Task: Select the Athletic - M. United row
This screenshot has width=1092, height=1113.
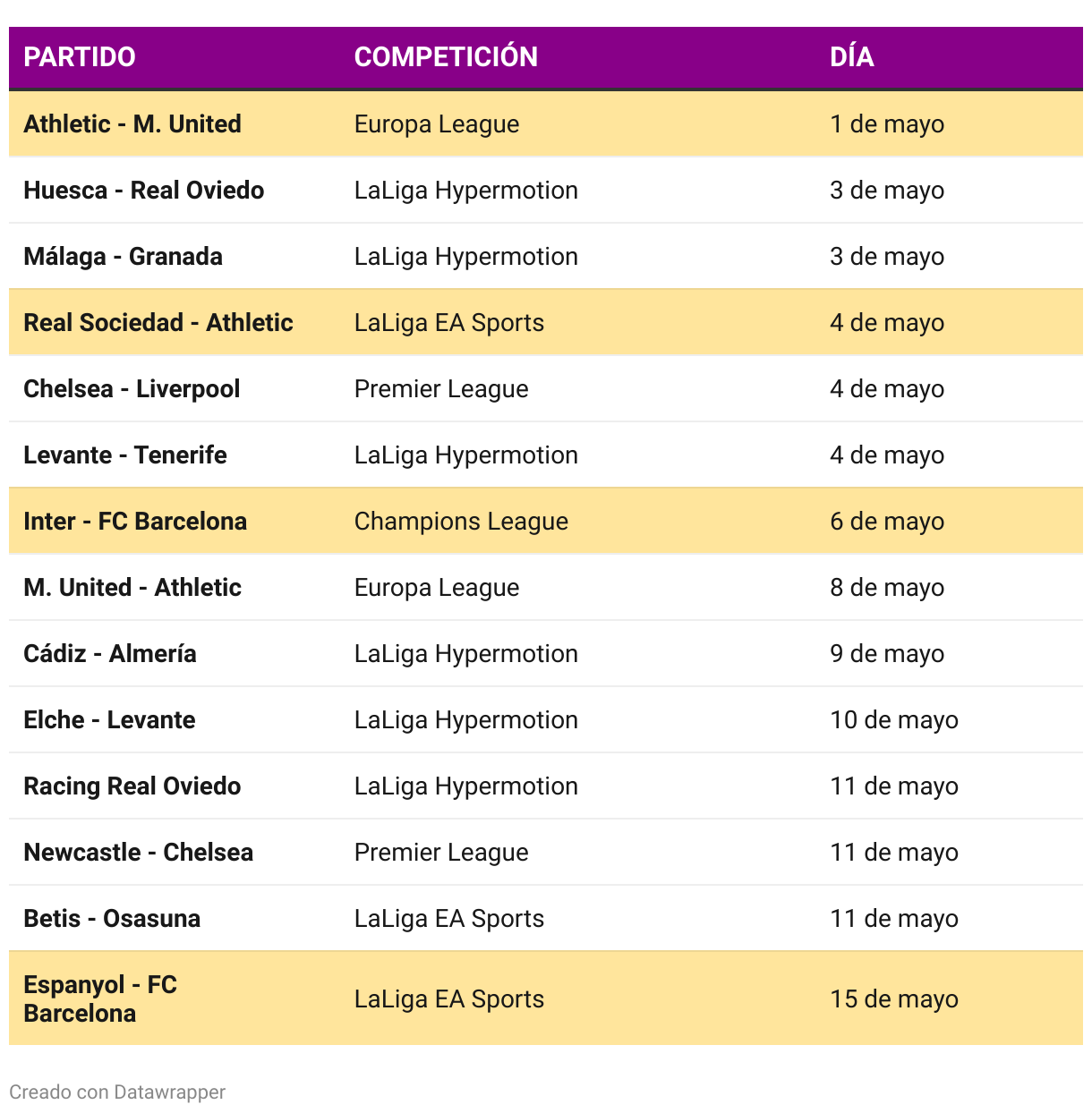Action: tap(546, 123)
